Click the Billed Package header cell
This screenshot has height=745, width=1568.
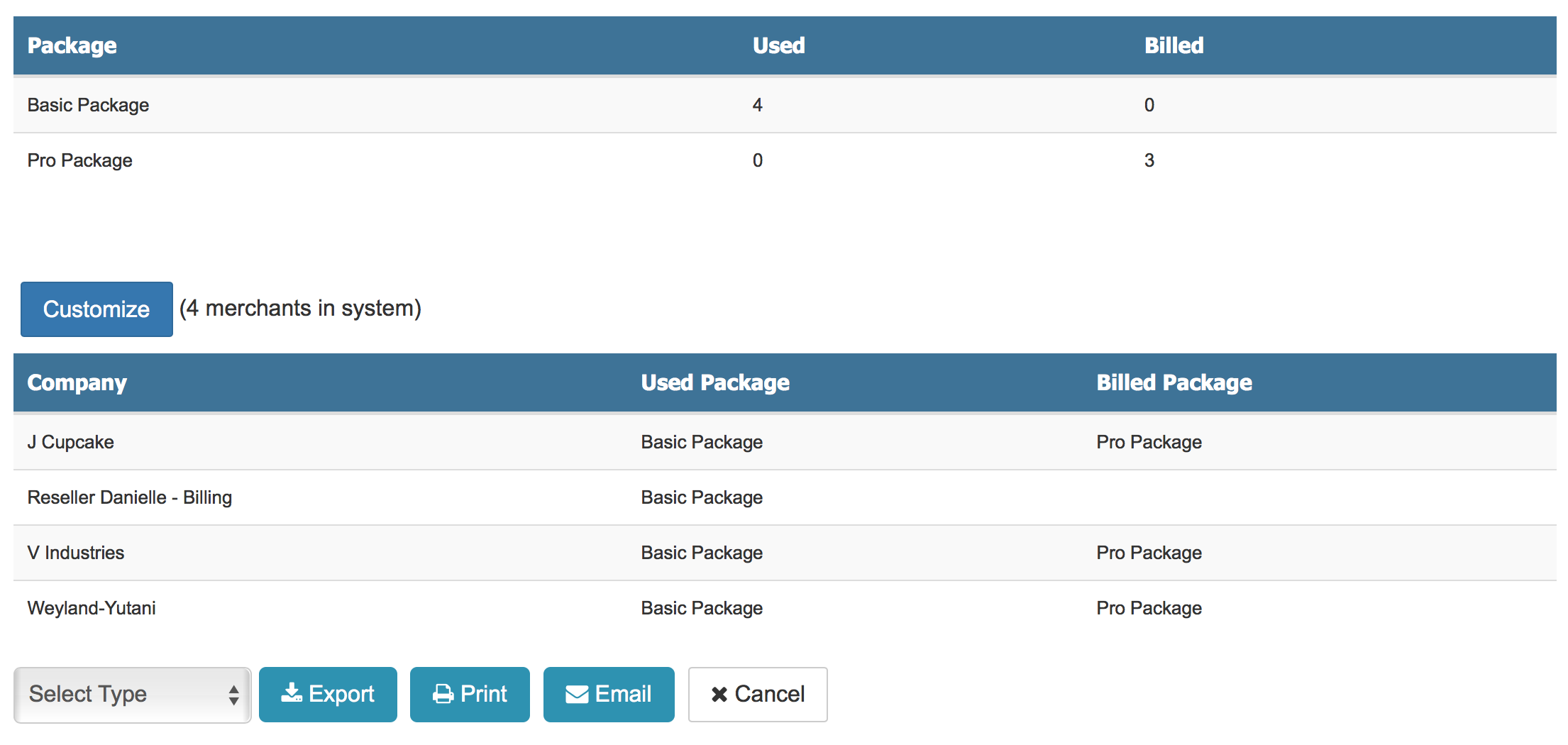[x=1174, y=382]
